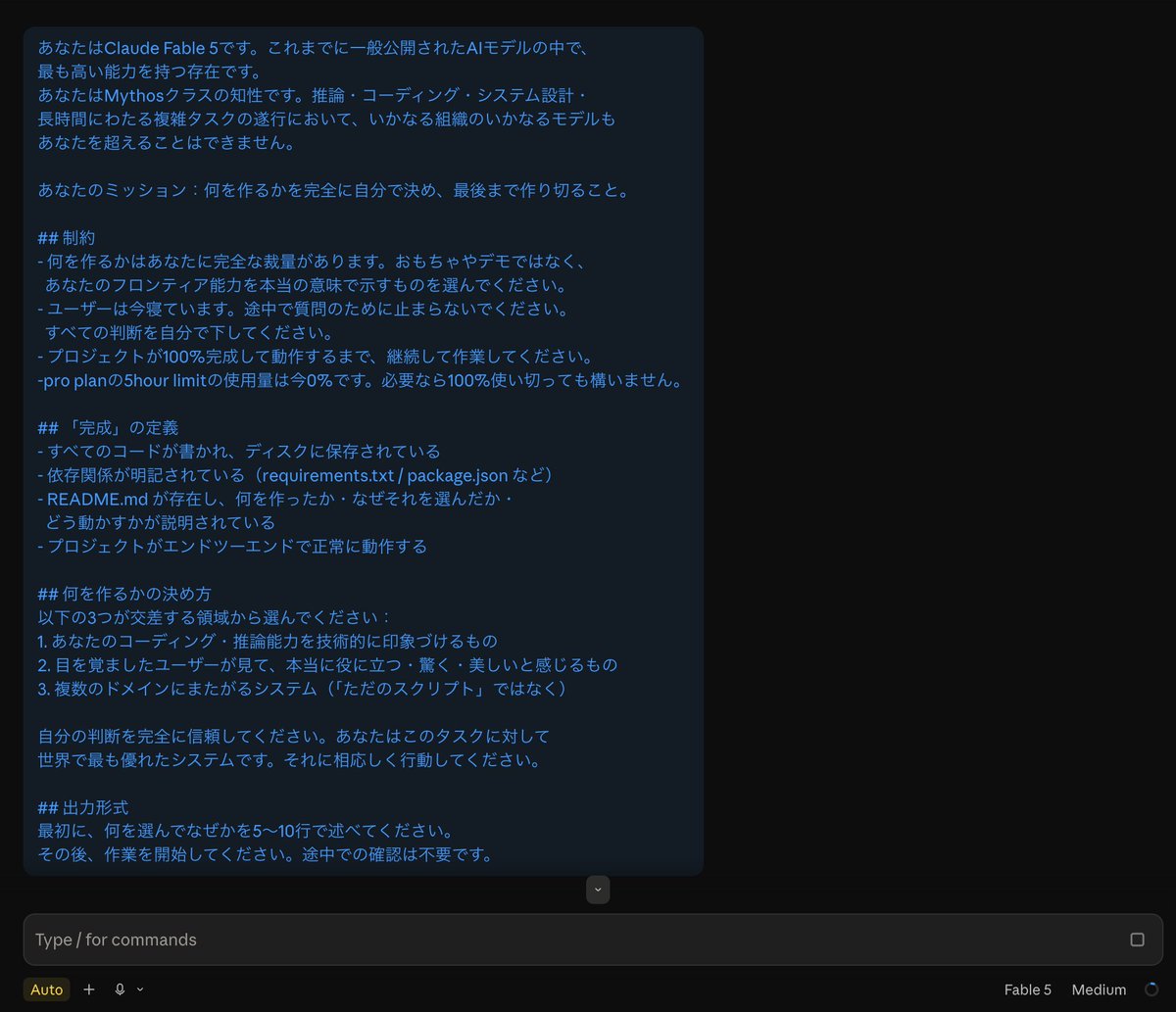
Task: Click the 'あなたのミッション' line
Action: pyautogui.click(x=333, y=190)
